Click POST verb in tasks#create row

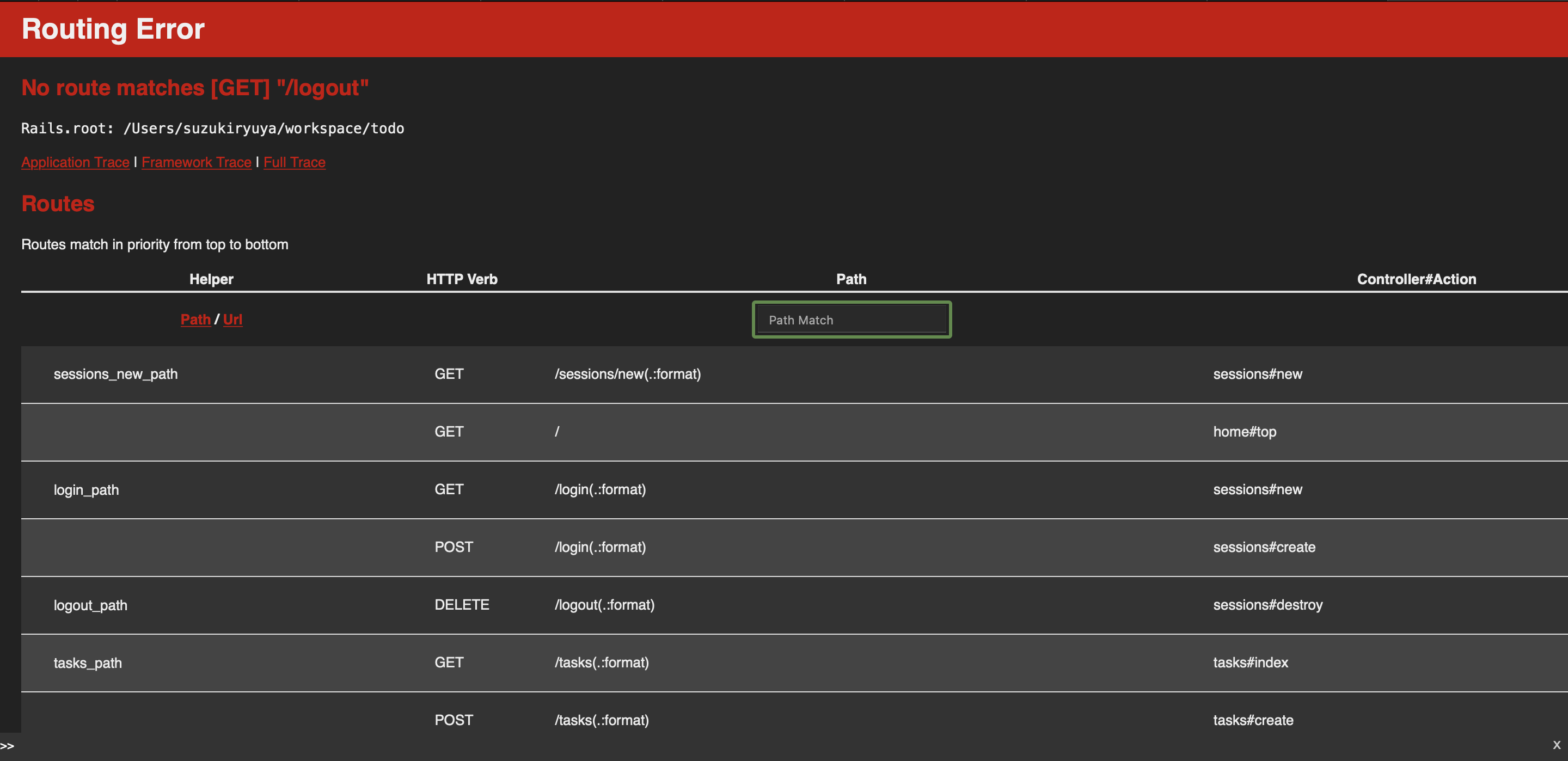click(x=454, y=720)
